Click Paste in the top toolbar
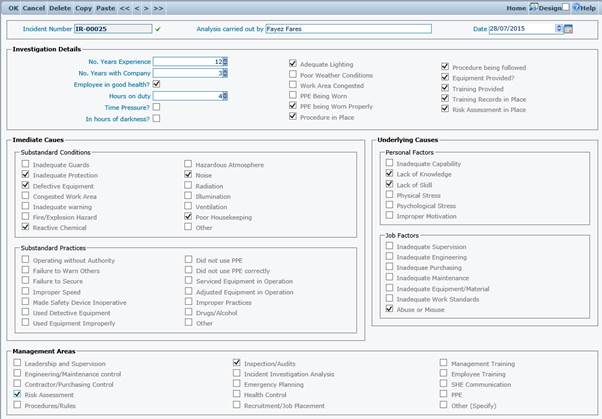Image resolution: width=602 pixels, height=419 pixels. tap(104, 8)
